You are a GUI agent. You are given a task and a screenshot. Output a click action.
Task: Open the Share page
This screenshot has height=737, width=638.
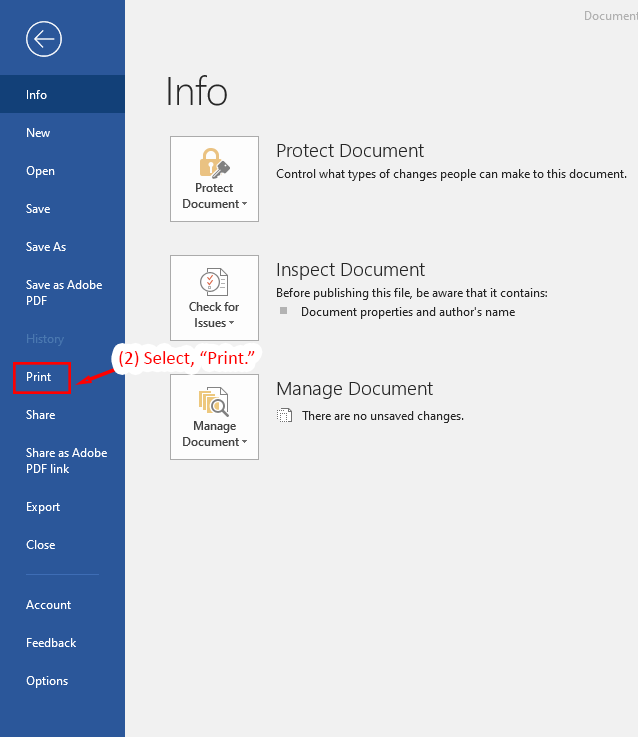pos(63,415)
